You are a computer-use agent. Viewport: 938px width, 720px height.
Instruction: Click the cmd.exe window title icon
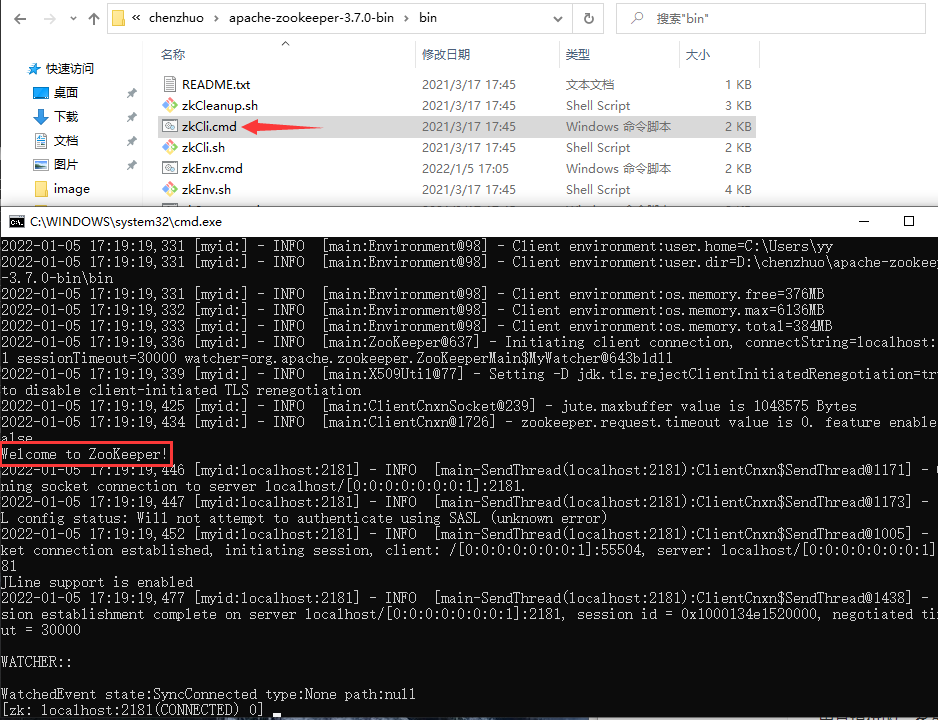(x=16, y=221)
